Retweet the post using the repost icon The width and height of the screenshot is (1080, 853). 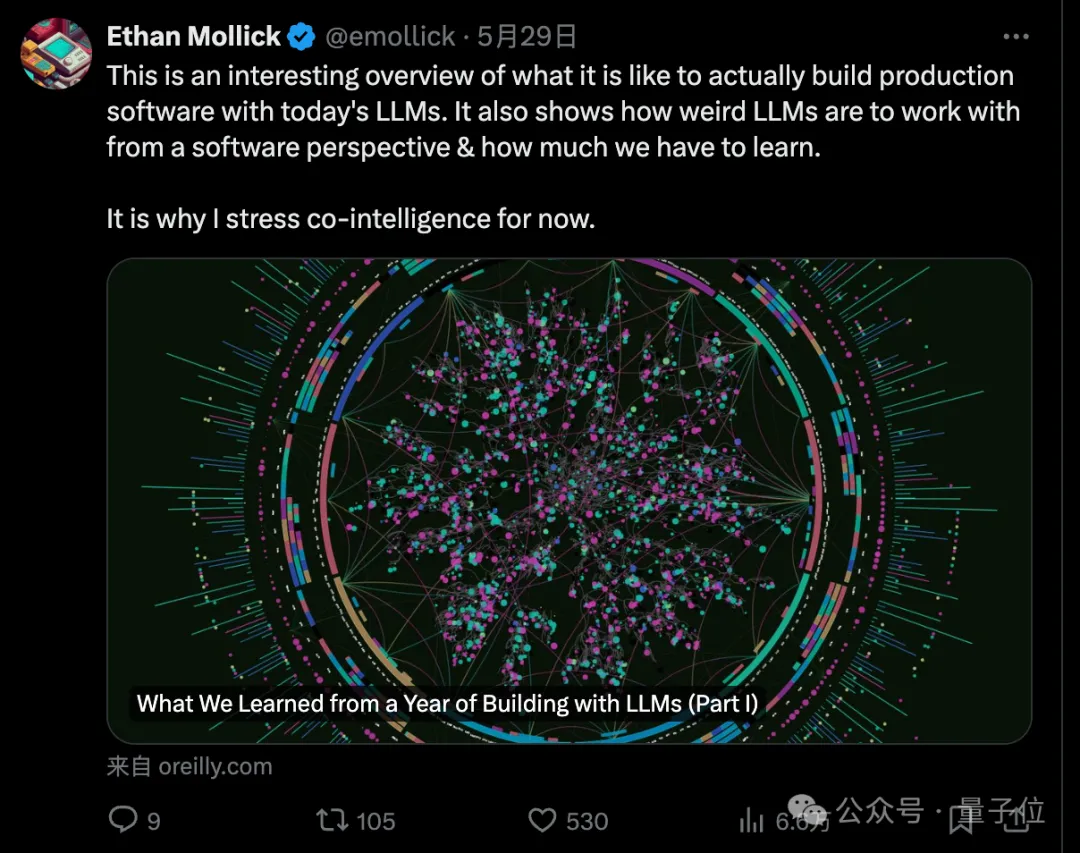click(331, 821)
